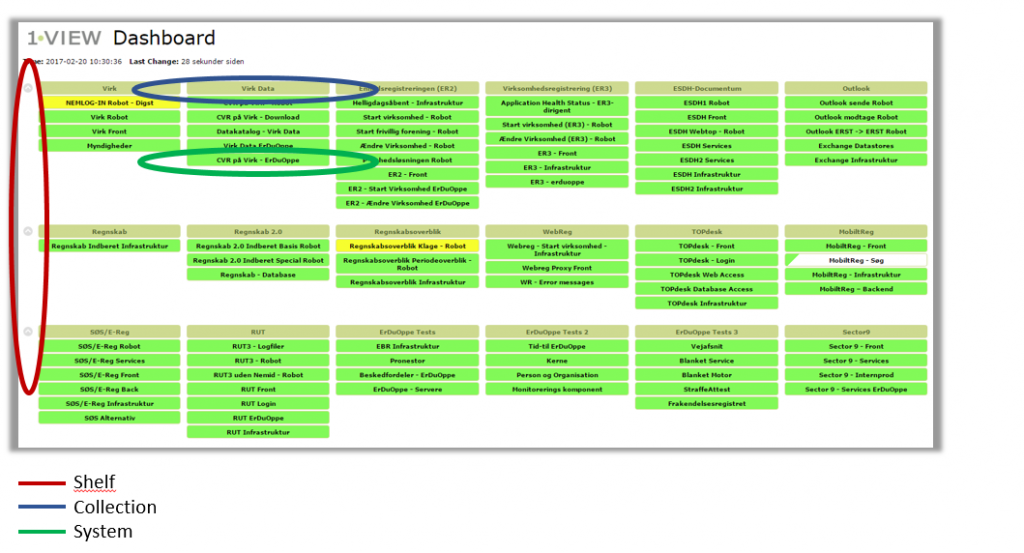Select the WebReg collection header
The width and height of the screenshot is (1024, 553).
(557, 231)
